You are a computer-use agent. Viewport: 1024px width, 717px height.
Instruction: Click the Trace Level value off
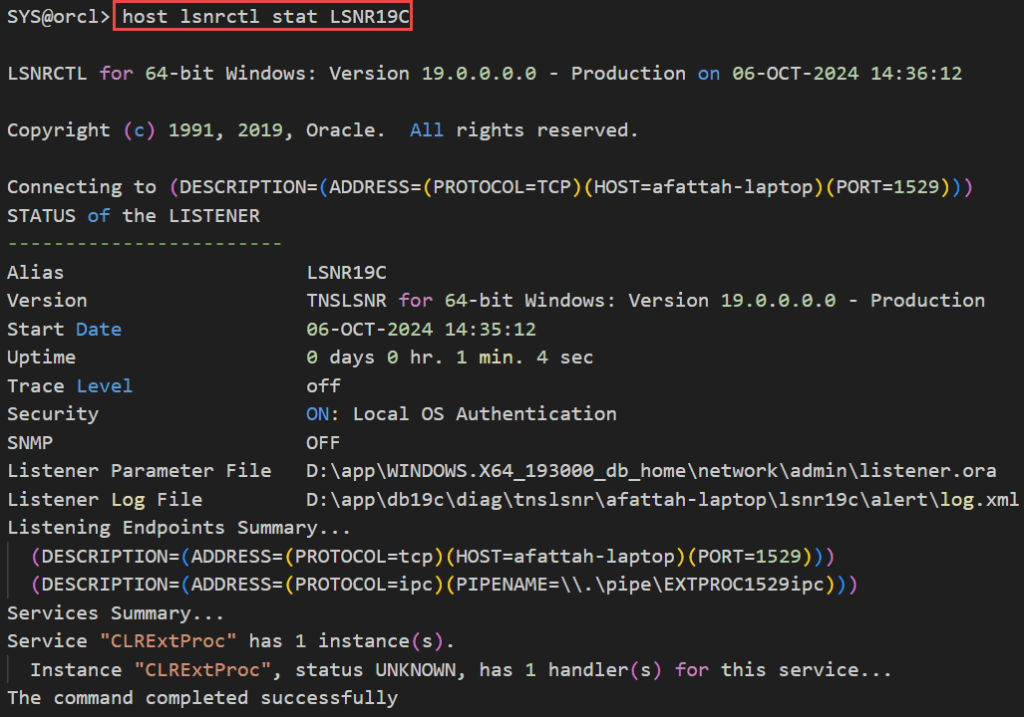(x=323, y=386)
